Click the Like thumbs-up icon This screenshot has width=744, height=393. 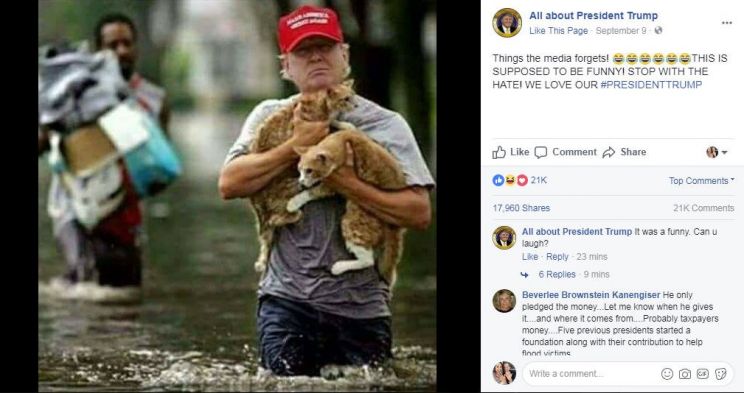click(x=499, y=152)
